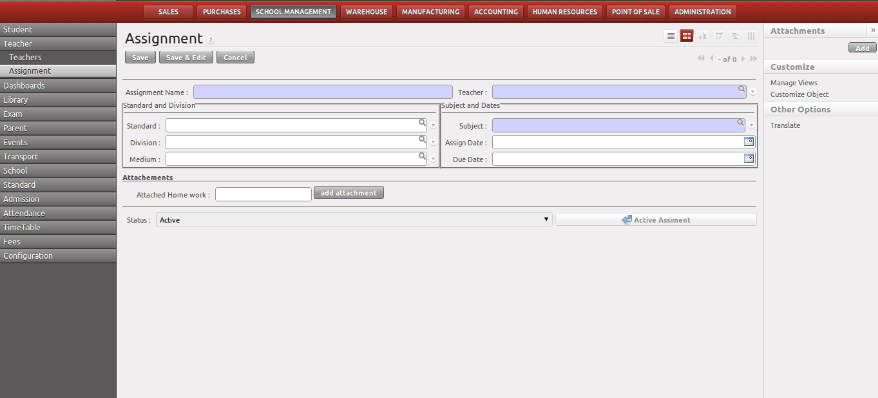Expand Library section in sidebar

pyautogui.click(x=58, y=100)
